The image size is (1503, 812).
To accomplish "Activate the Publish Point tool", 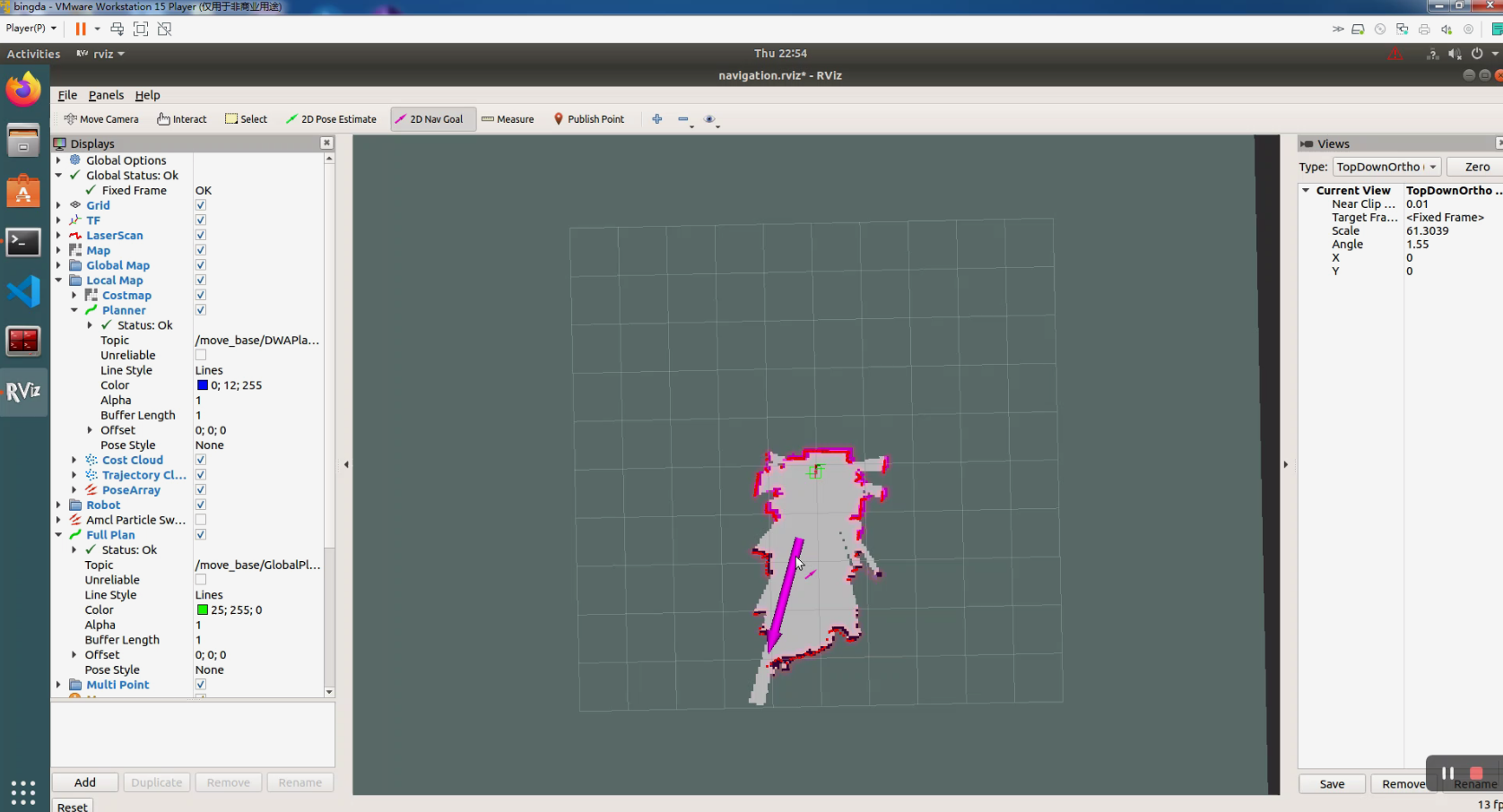I will [x=588, y=119].
